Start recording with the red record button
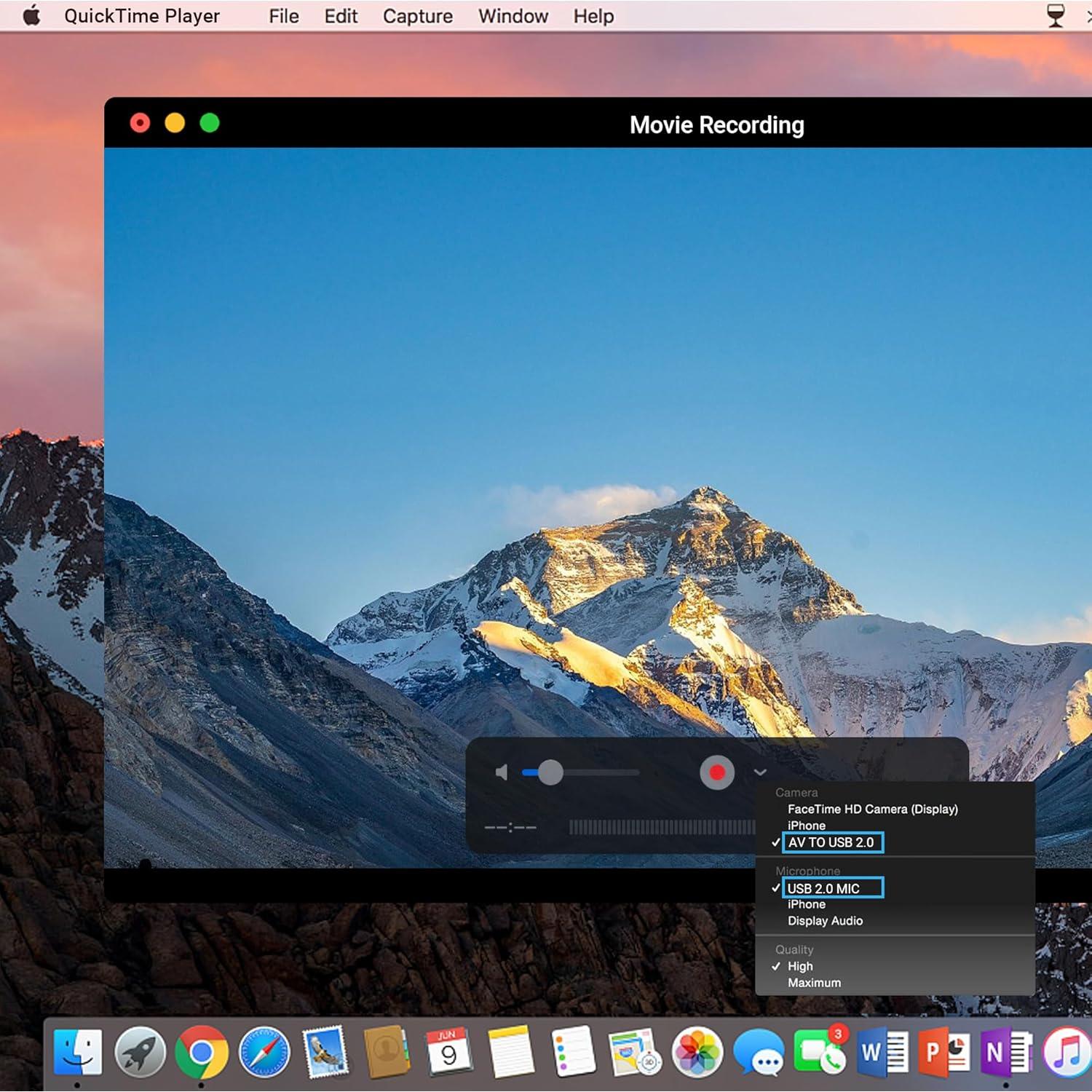Viewport: 1092px width, 1092px height. 716,772
